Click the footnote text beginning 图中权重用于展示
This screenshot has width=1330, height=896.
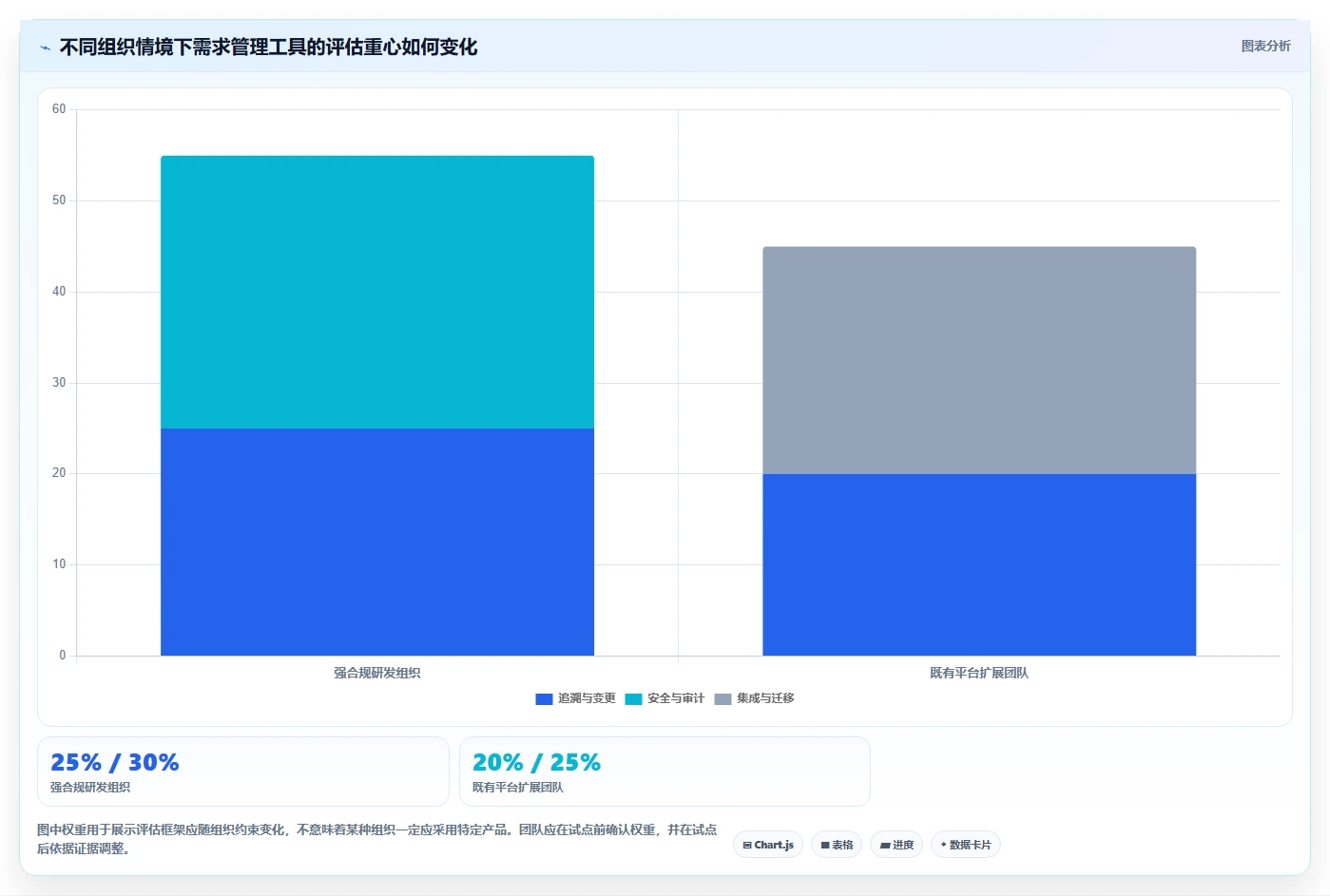[377, 839]
